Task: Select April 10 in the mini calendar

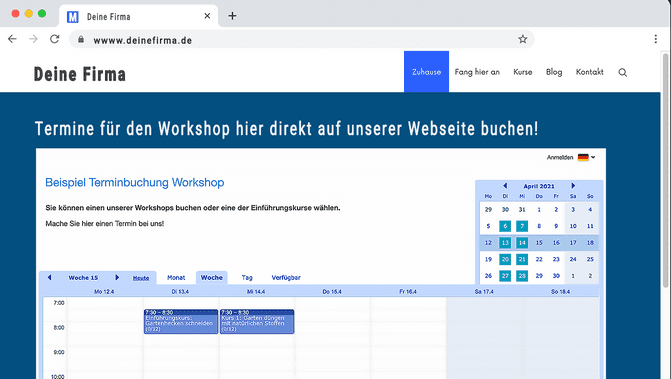Action: pyautogui.click(x=573, y=226)
